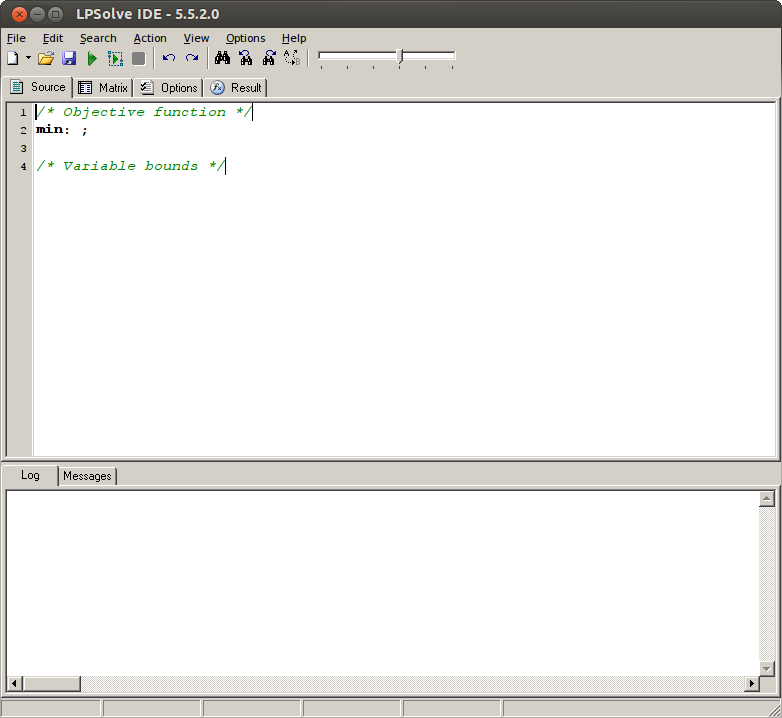Click the log panel's scroll-up arrow
Screen dimensions: 782x718
(766, 499)
